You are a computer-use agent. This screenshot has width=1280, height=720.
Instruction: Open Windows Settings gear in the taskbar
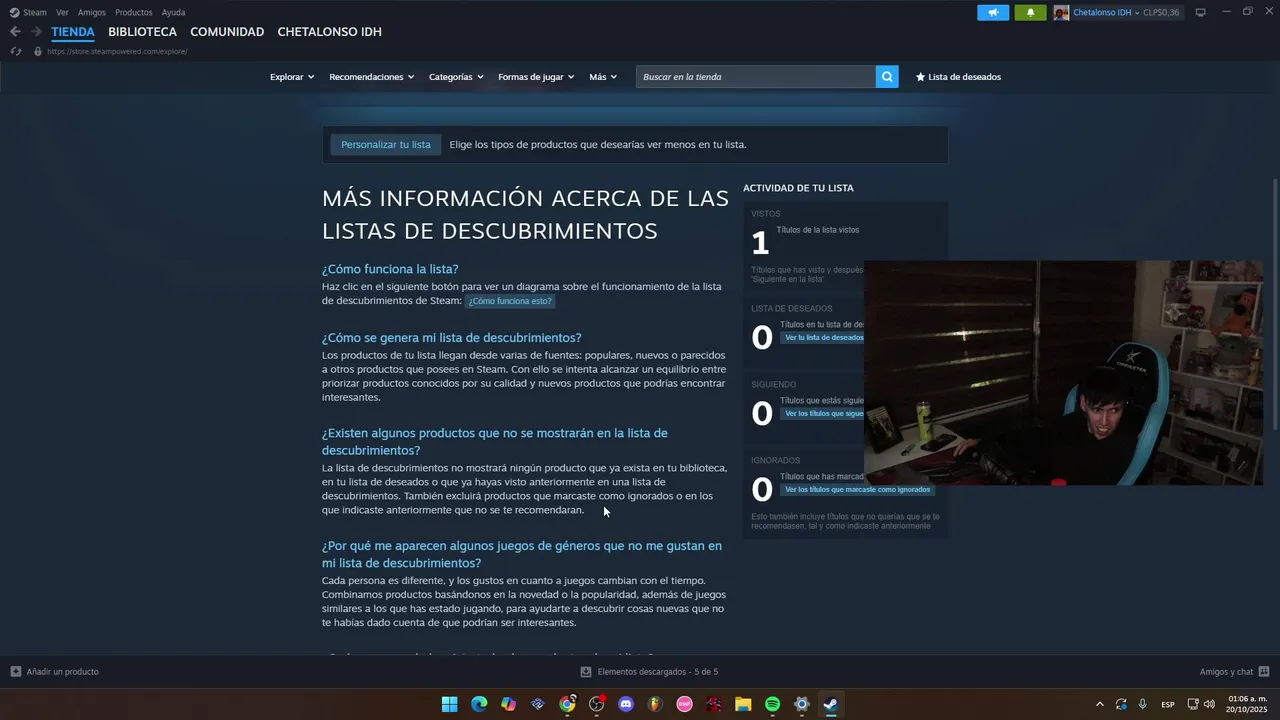tap(801, 704)
